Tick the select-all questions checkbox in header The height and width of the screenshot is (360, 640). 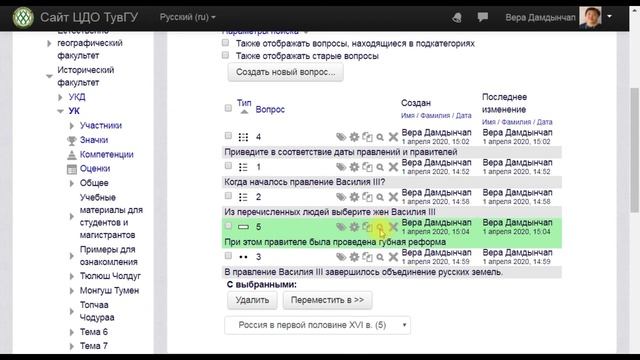(228, 108)
